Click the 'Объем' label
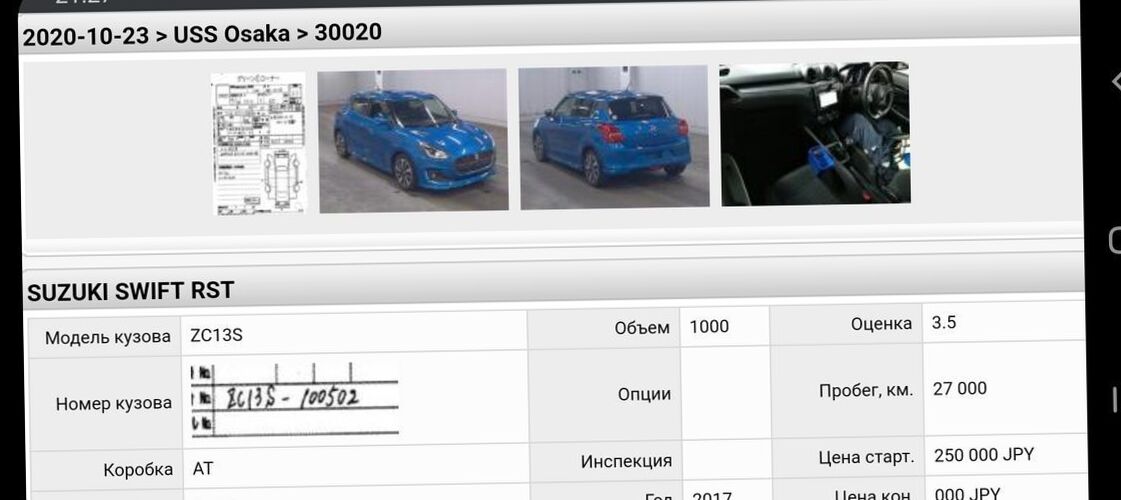This screenshot has height=500, width=1121. [x=642, y=328]
